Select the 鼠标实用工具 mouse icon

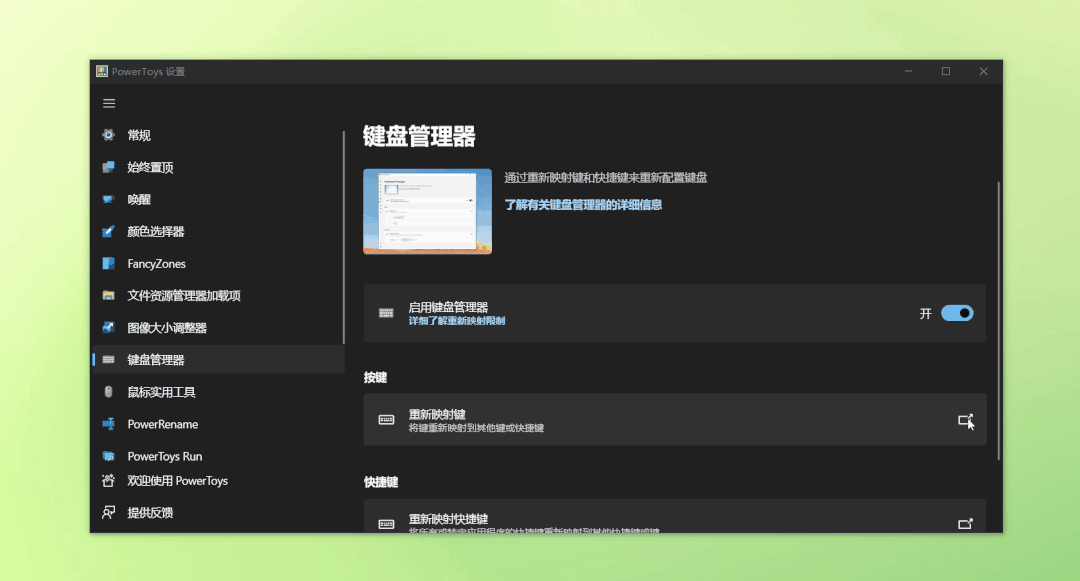[x=108, y=392]
